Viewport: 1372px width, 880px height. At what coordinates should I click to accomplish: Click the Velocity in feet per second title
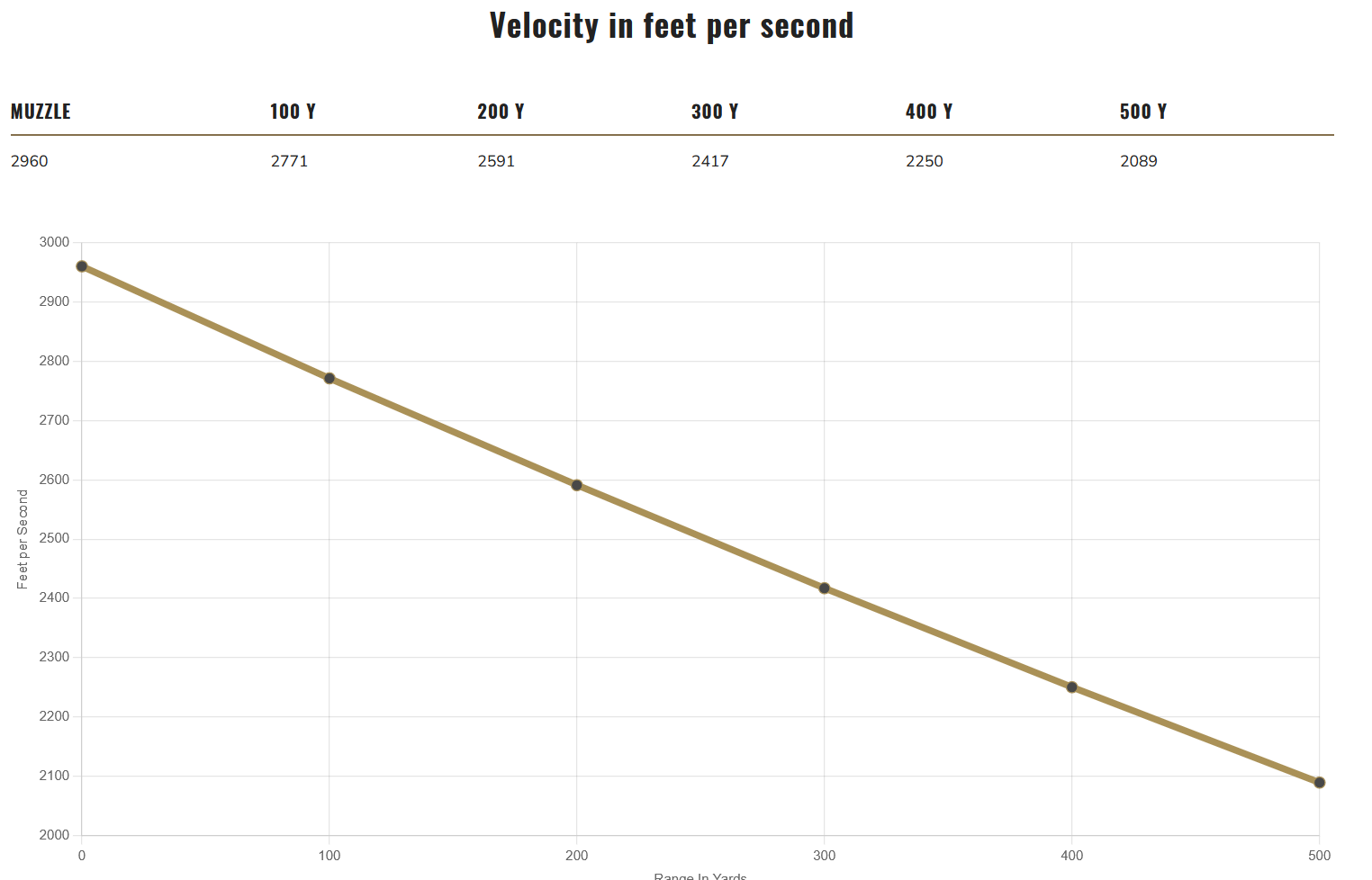pyautogui.click(x=672, y=25)
